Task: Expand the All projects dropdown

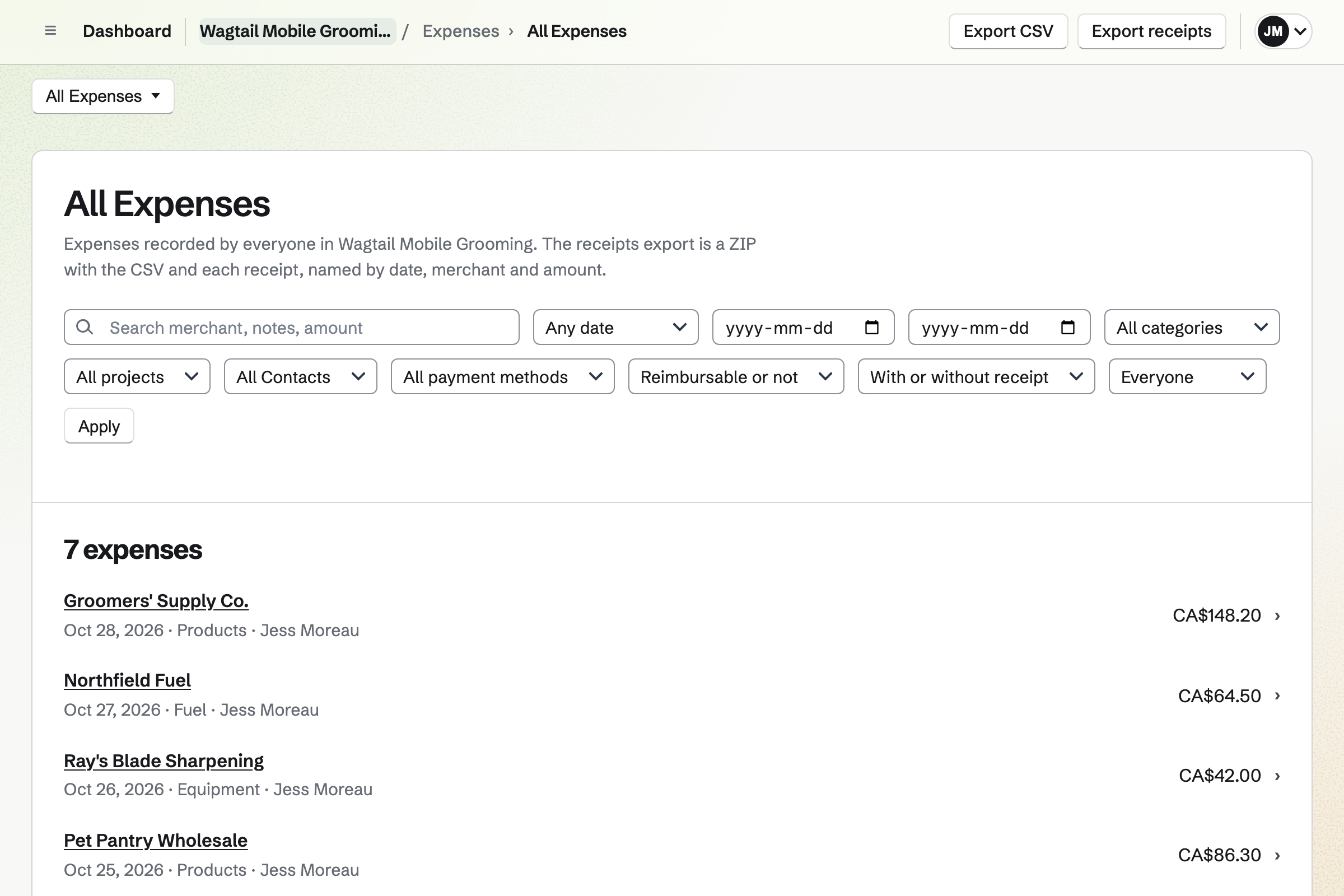Action: (x=137, y=376)
